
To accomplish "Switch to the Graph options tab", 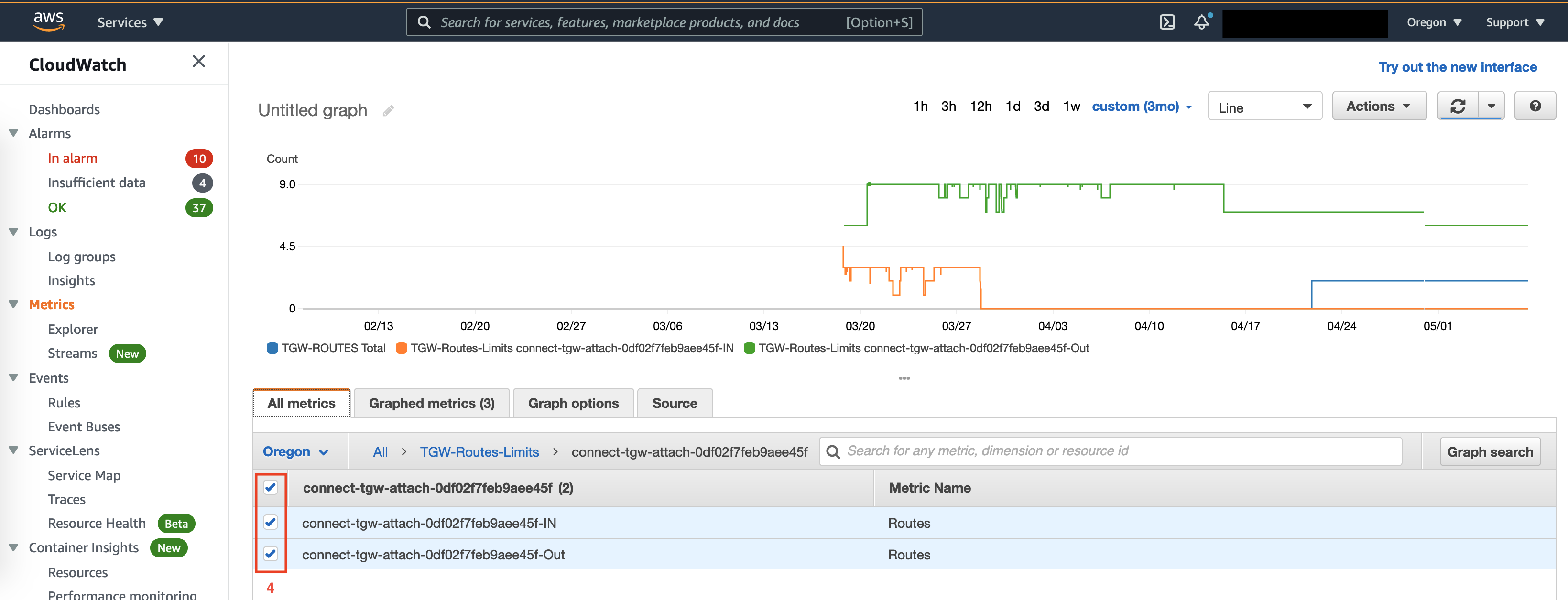I will (x=573, y=404).
